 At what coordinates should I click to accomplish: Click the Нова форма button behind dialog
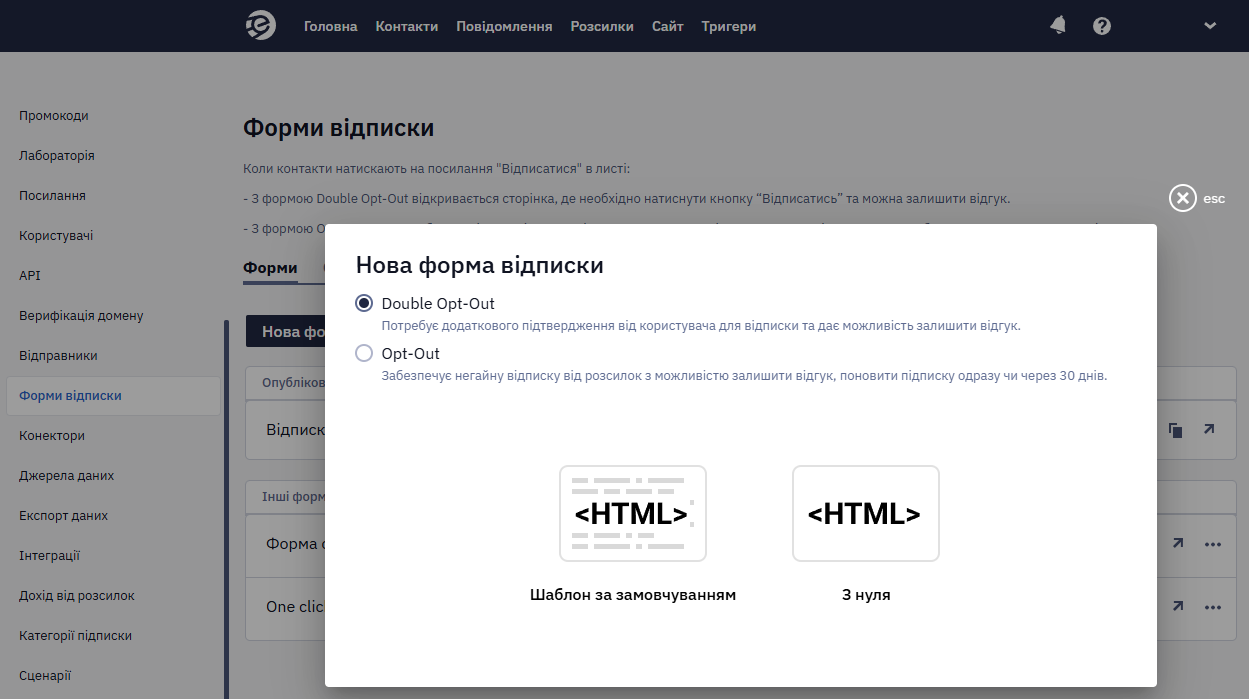pyautogui.click(x=285, y=331)
